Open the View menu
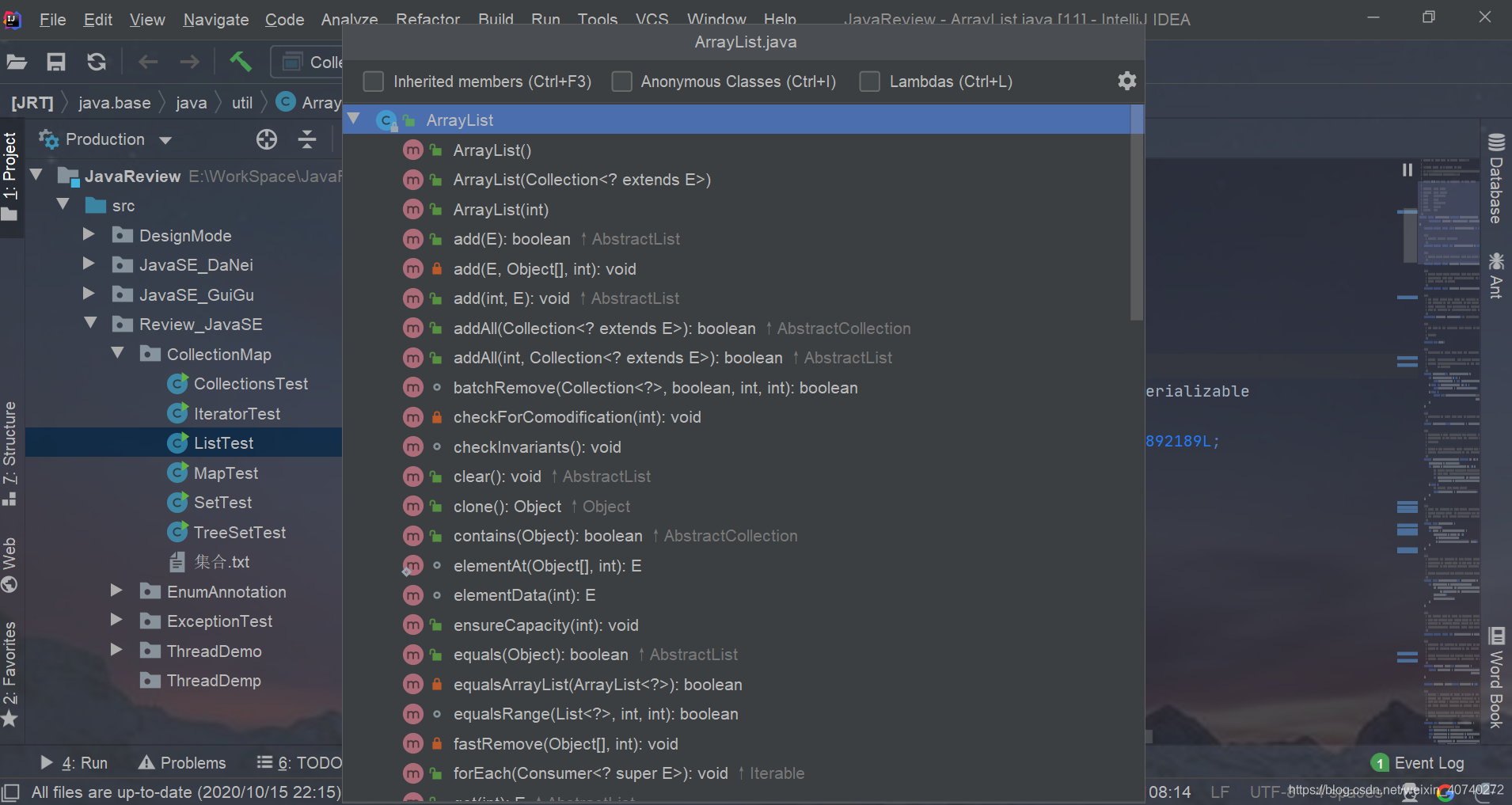Screen dimensions: 1512x805 coord(147,19)
